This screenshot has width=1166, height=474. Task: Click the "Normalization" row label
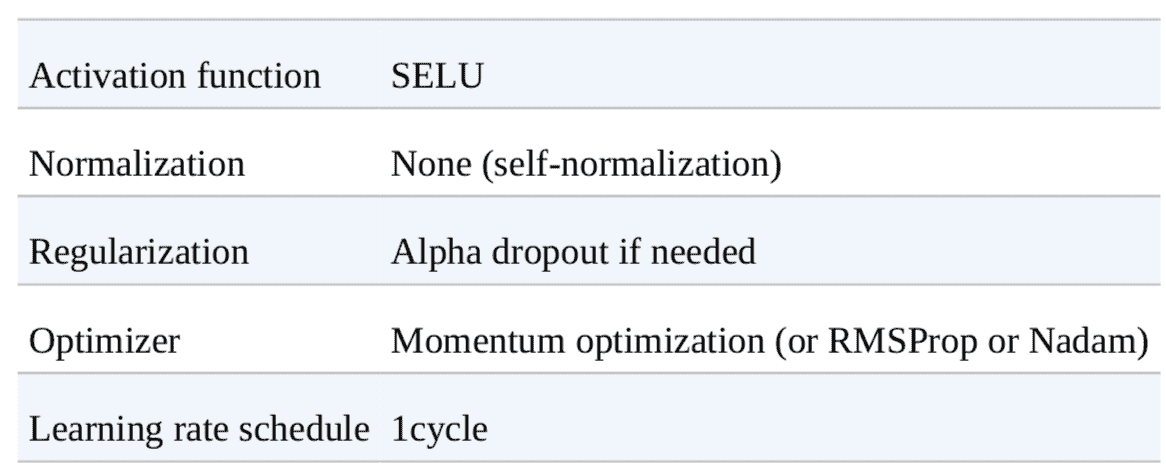tap(137, 163)
